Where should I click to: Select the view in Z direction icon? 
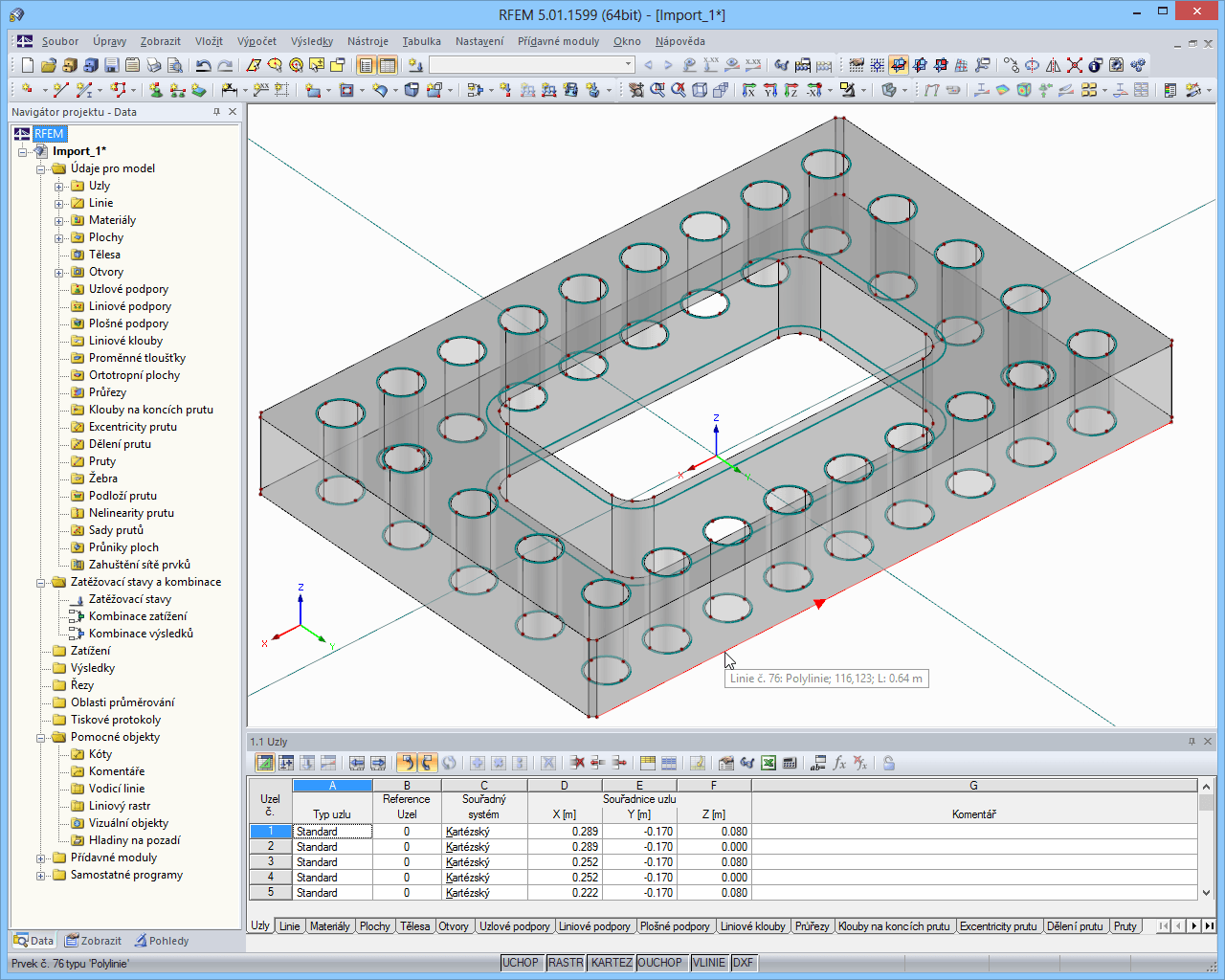coord(791,90)
